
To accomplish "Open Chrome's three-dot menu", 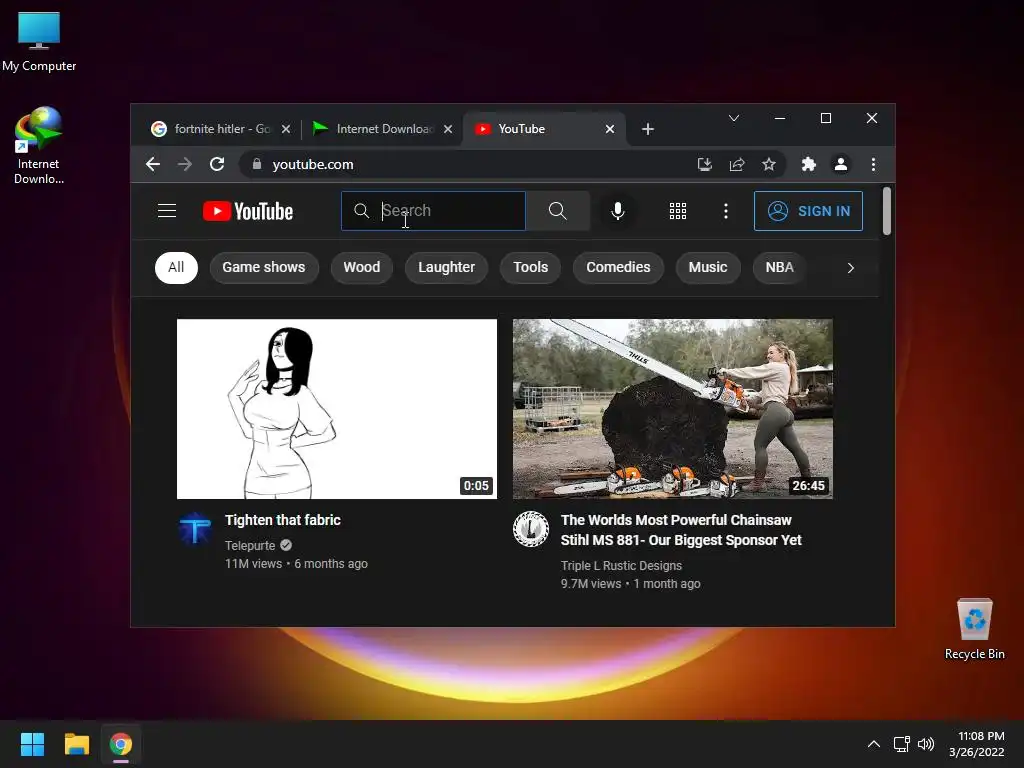I will click(873, 165).
